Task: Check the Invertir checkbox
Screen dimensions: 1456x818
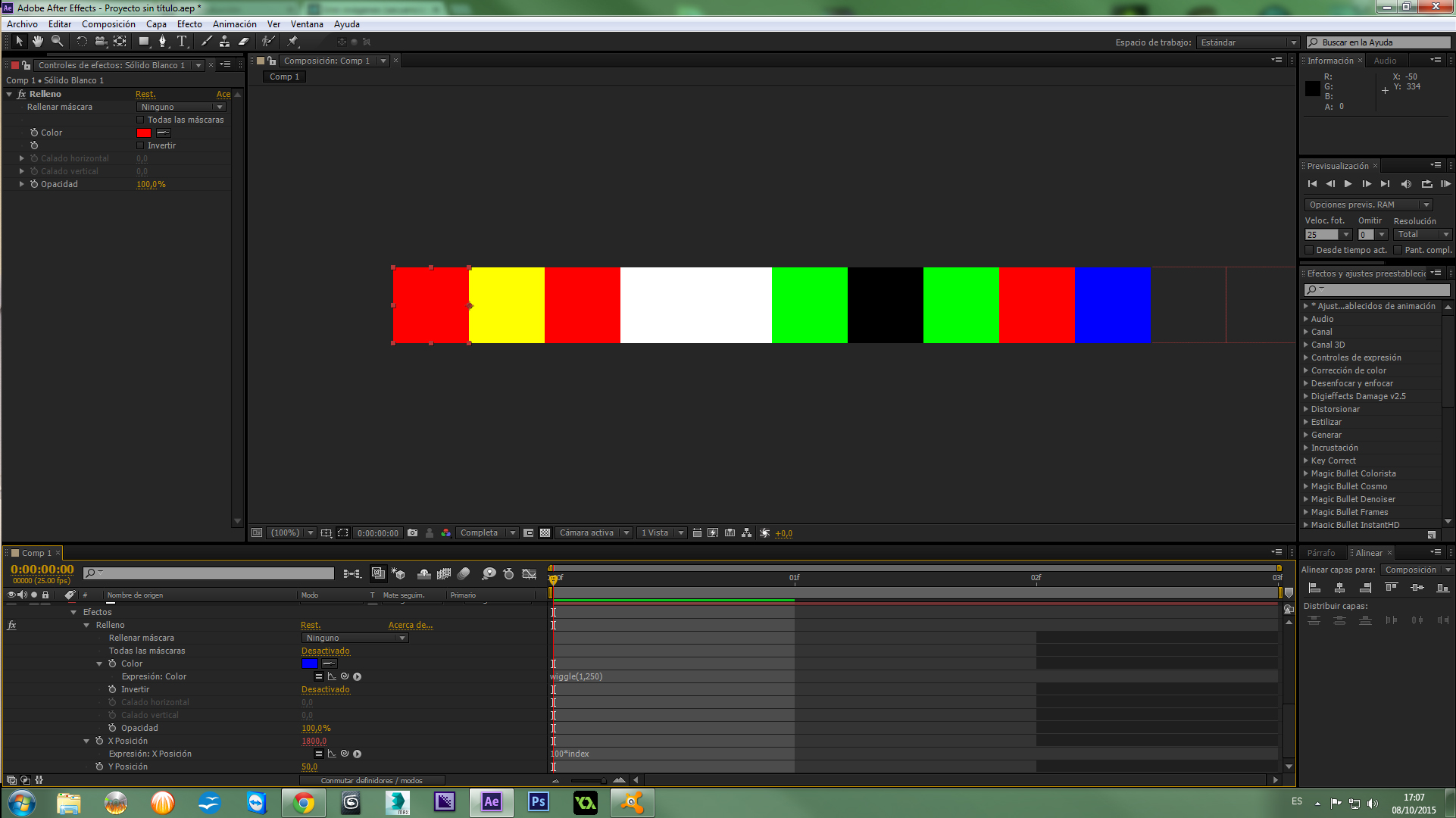Action: [140, 145]
